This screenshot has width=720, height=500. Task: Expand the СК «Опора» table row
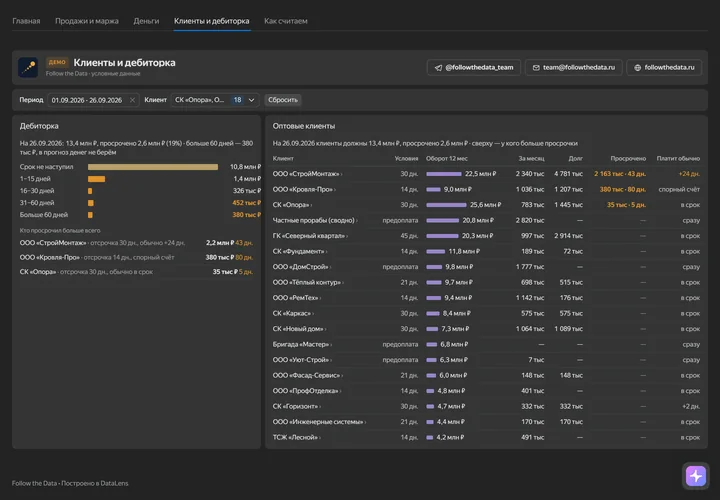pos(486,205)
